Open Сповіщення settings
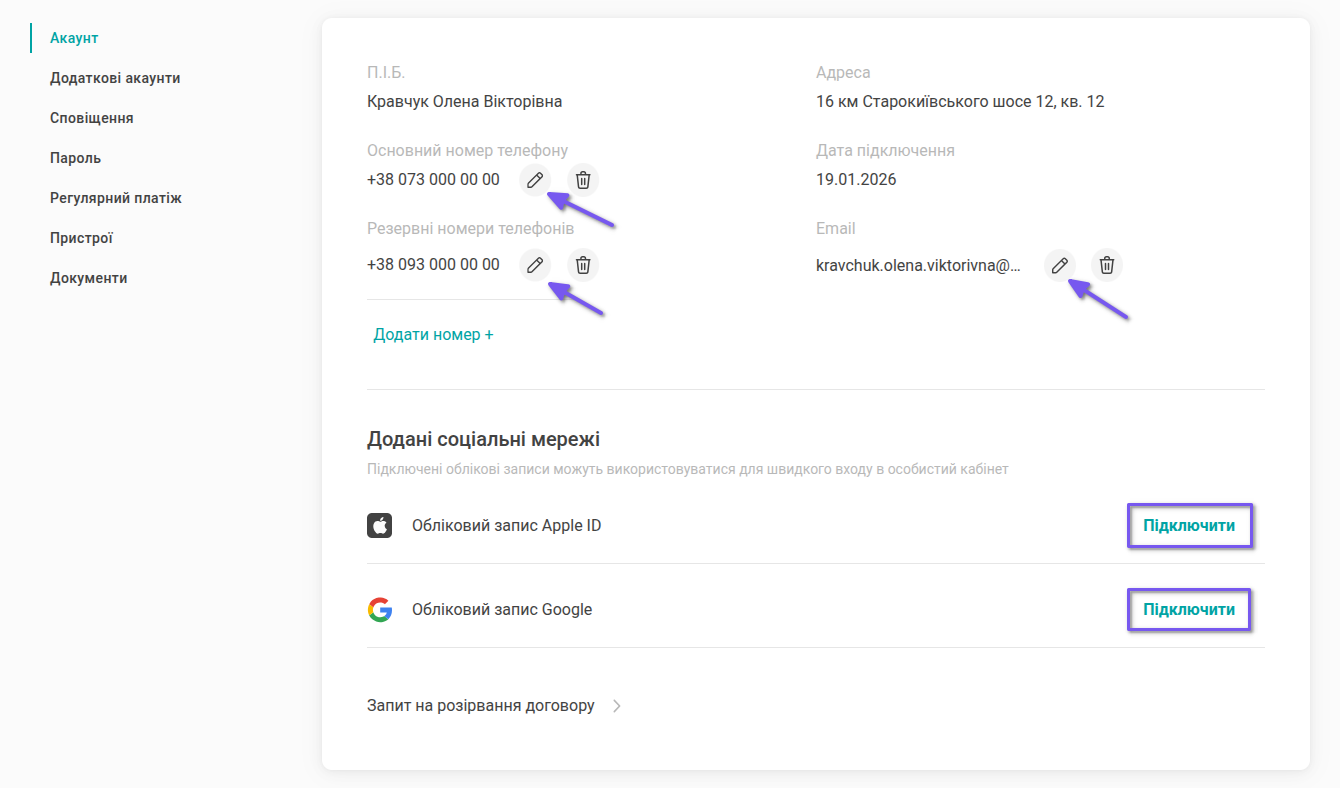 [92, 118]
